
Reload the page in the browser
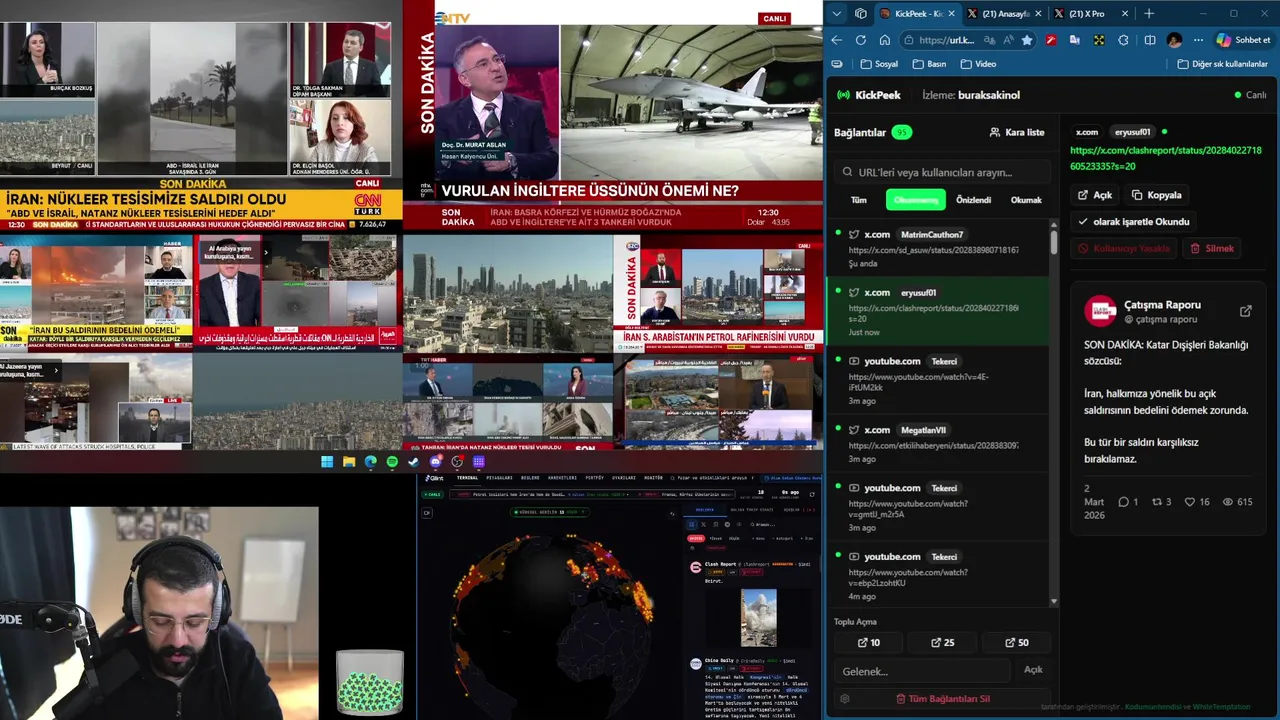pos(860,40)
